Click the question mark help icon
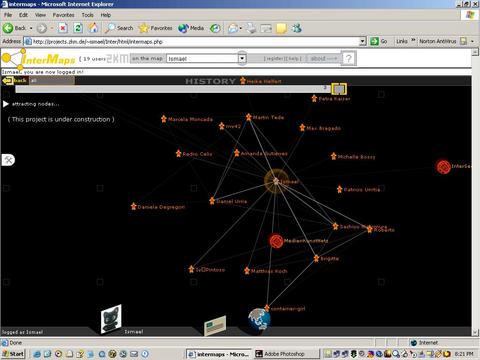This screenshot has height=360, width=480. click(348, 59)
